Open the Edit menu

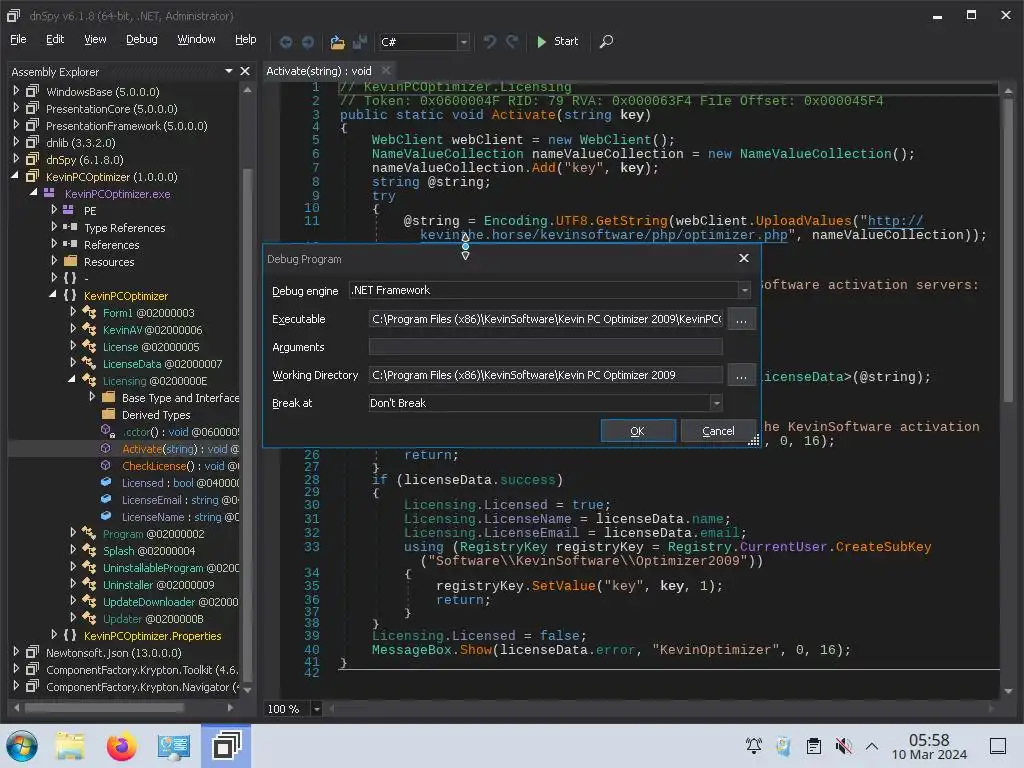coord(55,39)
